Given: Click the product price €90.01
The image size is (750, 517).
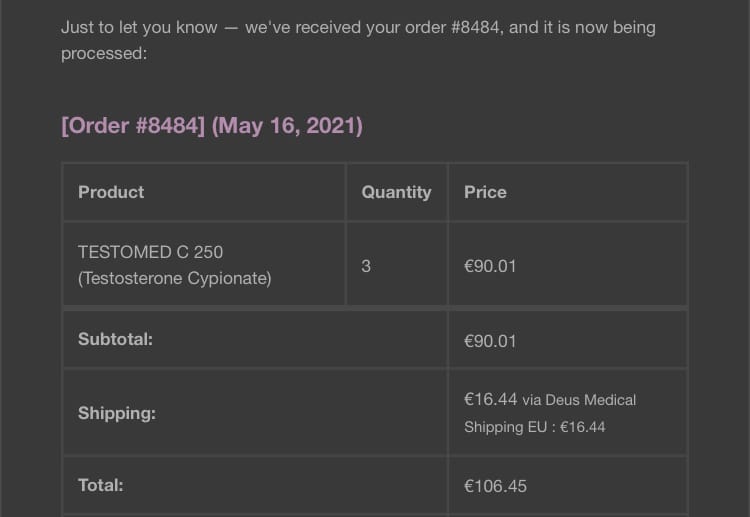Looking at the screenshot, I should (x=490, y=266).
